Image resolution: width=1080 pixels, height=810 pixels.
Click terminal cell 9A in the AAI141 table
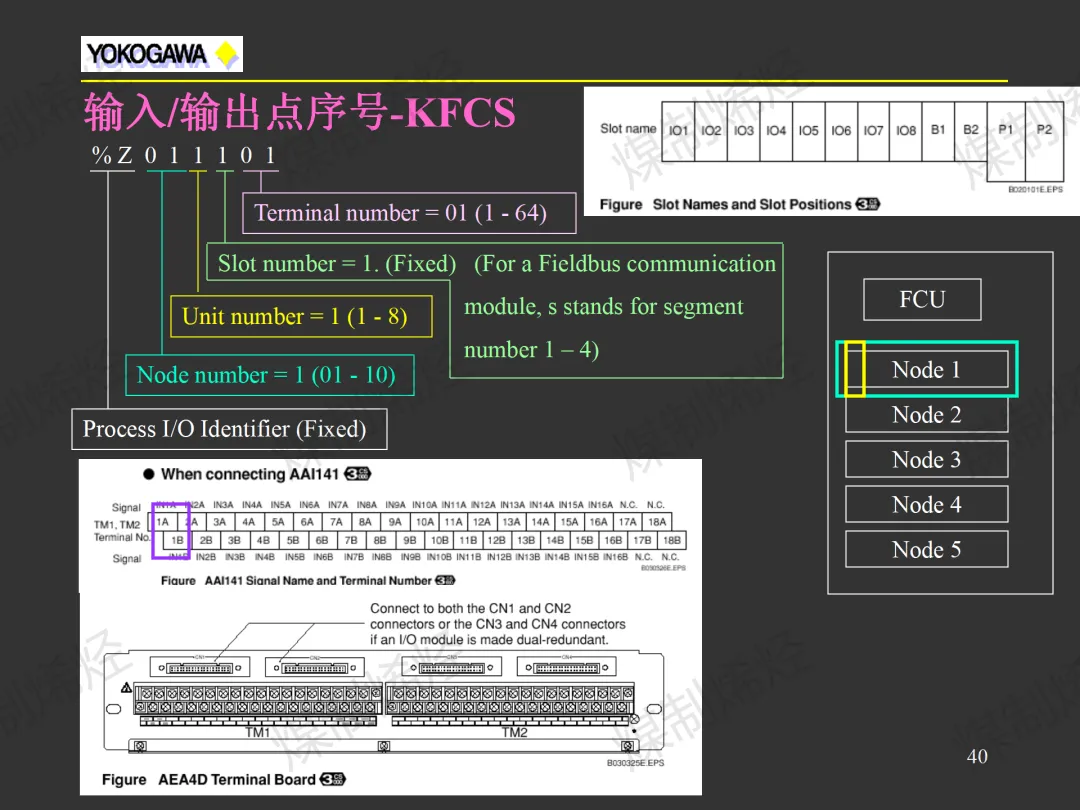395,522
